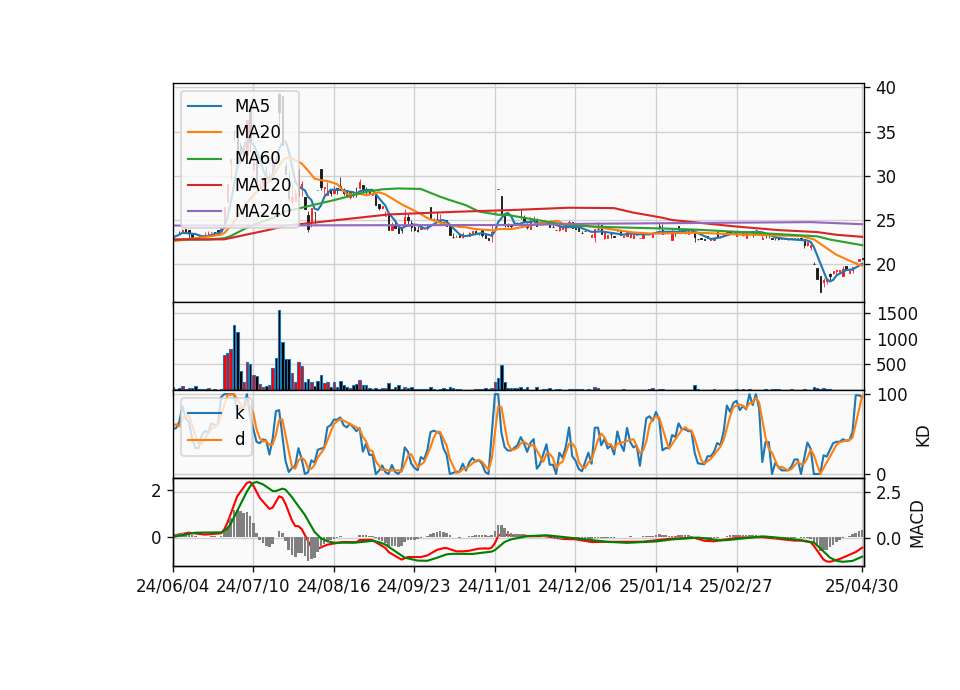Click the MA240 legend label
This screenshot has width=960, height=690.
click(x=263, y=211)
